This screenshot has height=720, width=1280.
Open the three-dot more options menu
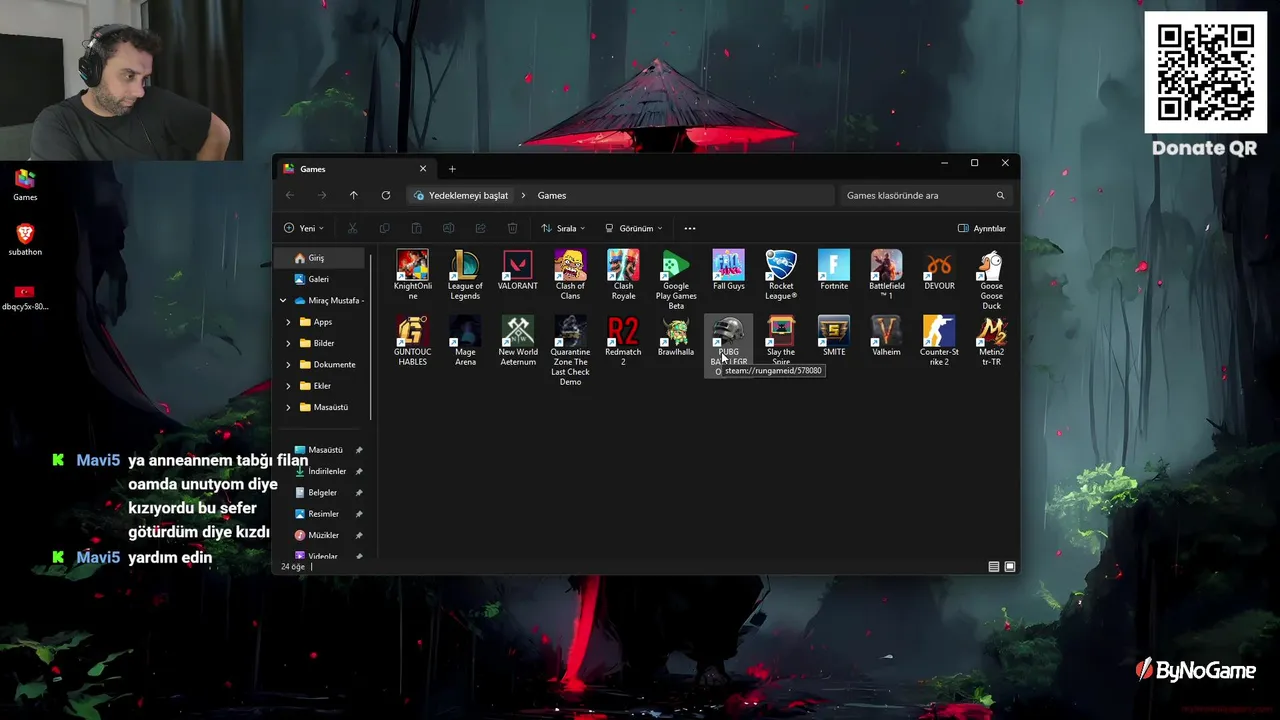pos(689,228)
